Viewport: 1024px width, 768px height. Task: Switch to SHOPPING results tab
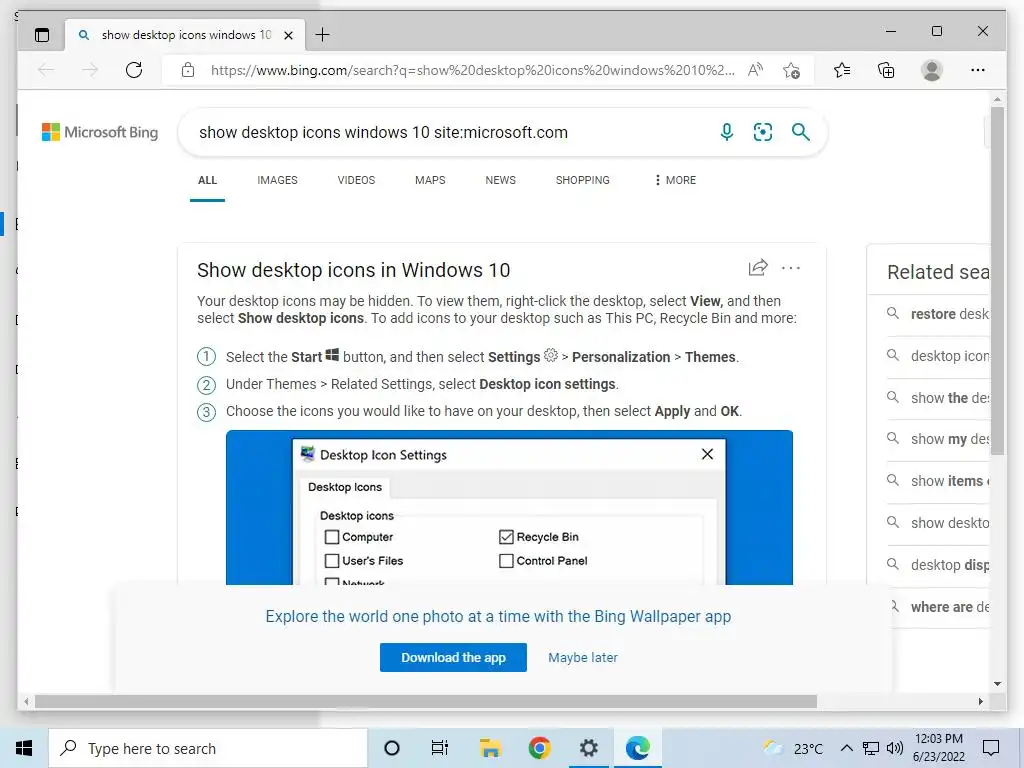(x=583, y=180)
